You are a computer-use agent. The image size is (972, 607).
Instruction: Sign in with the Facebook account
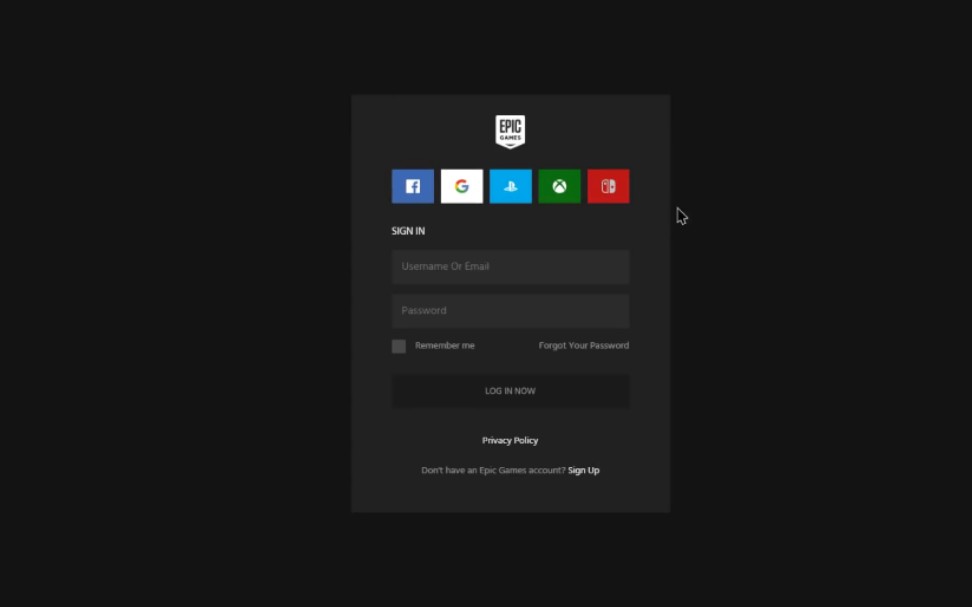coord(412,186)
